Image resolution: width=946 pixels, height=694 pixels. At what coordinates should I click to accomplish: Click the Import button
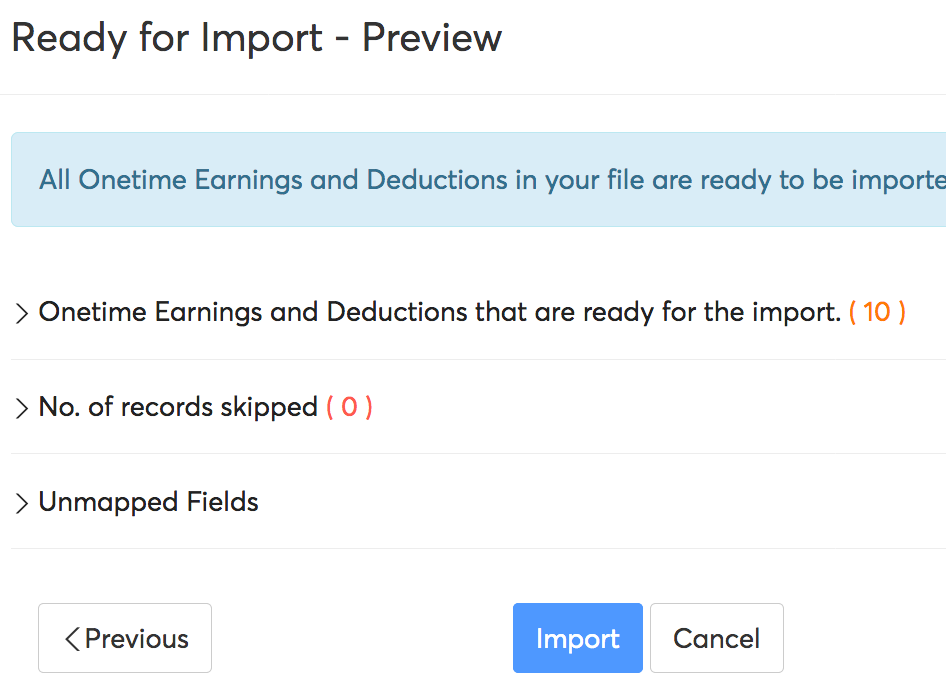577,638
